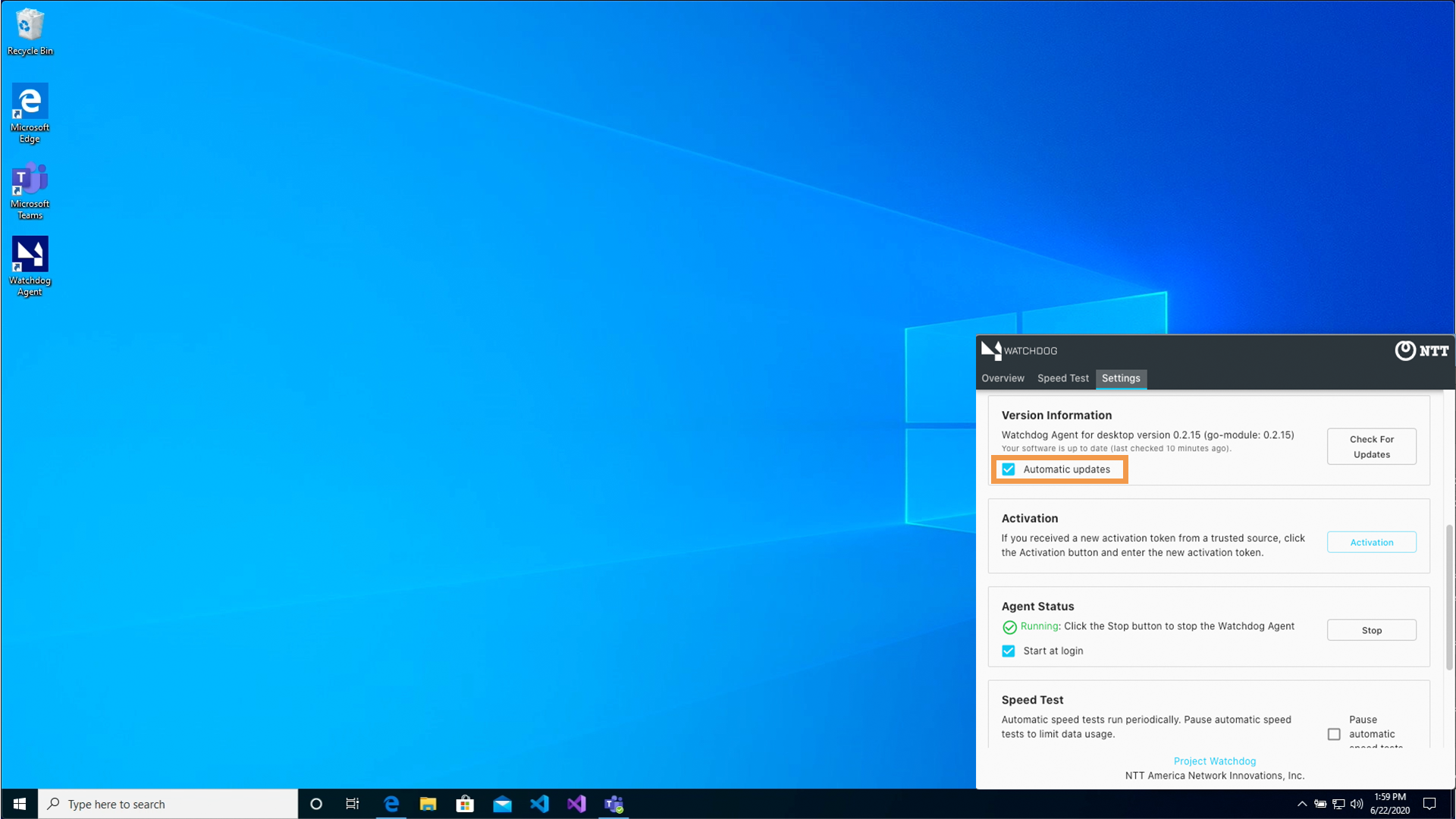This screenshot has width=1456, height=819.
Task: Click the Version Information heading
Action: click(x=1056, y=416)
